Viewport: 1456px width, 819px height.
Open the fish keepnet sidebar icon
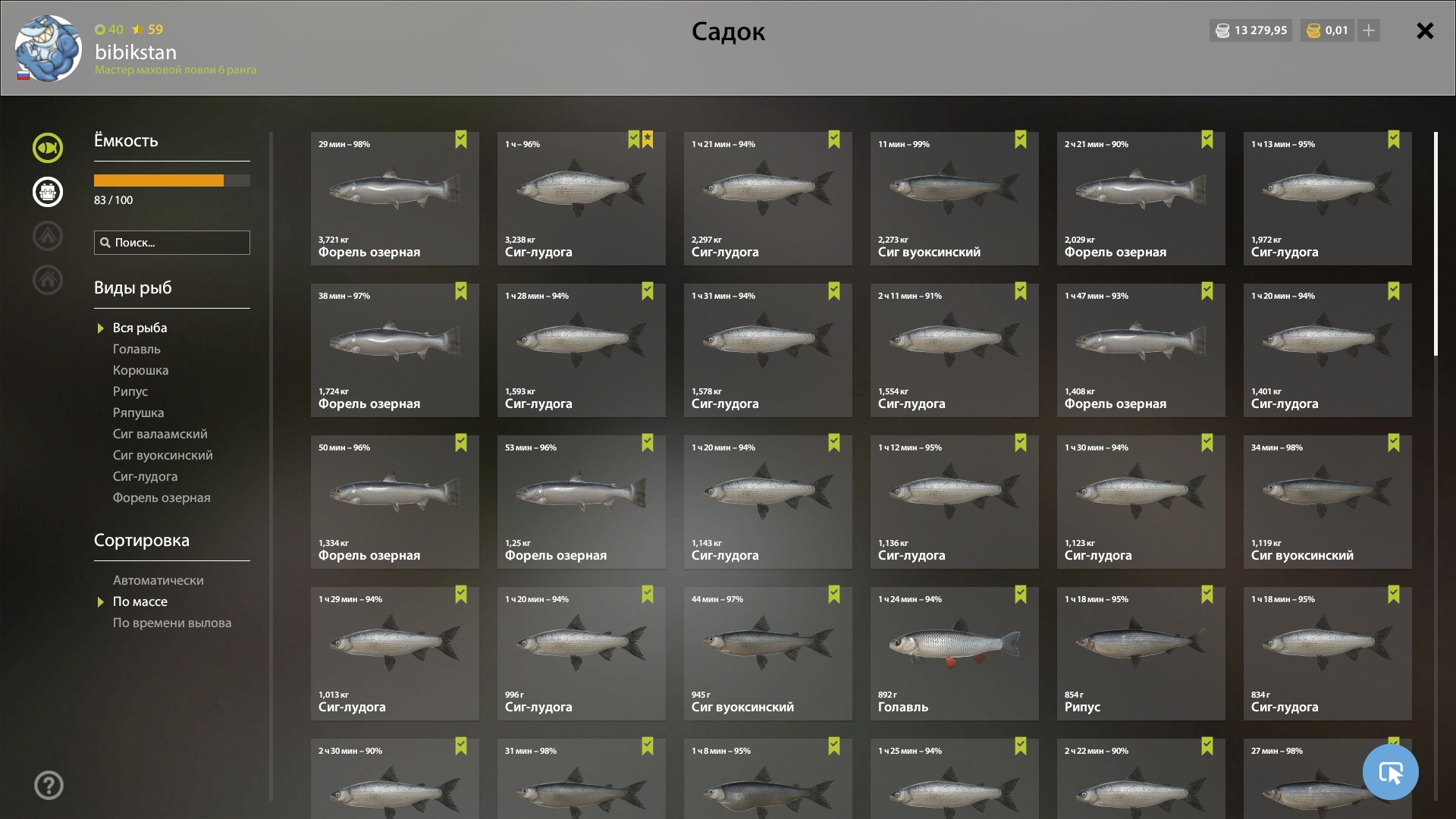pos(48,148)
